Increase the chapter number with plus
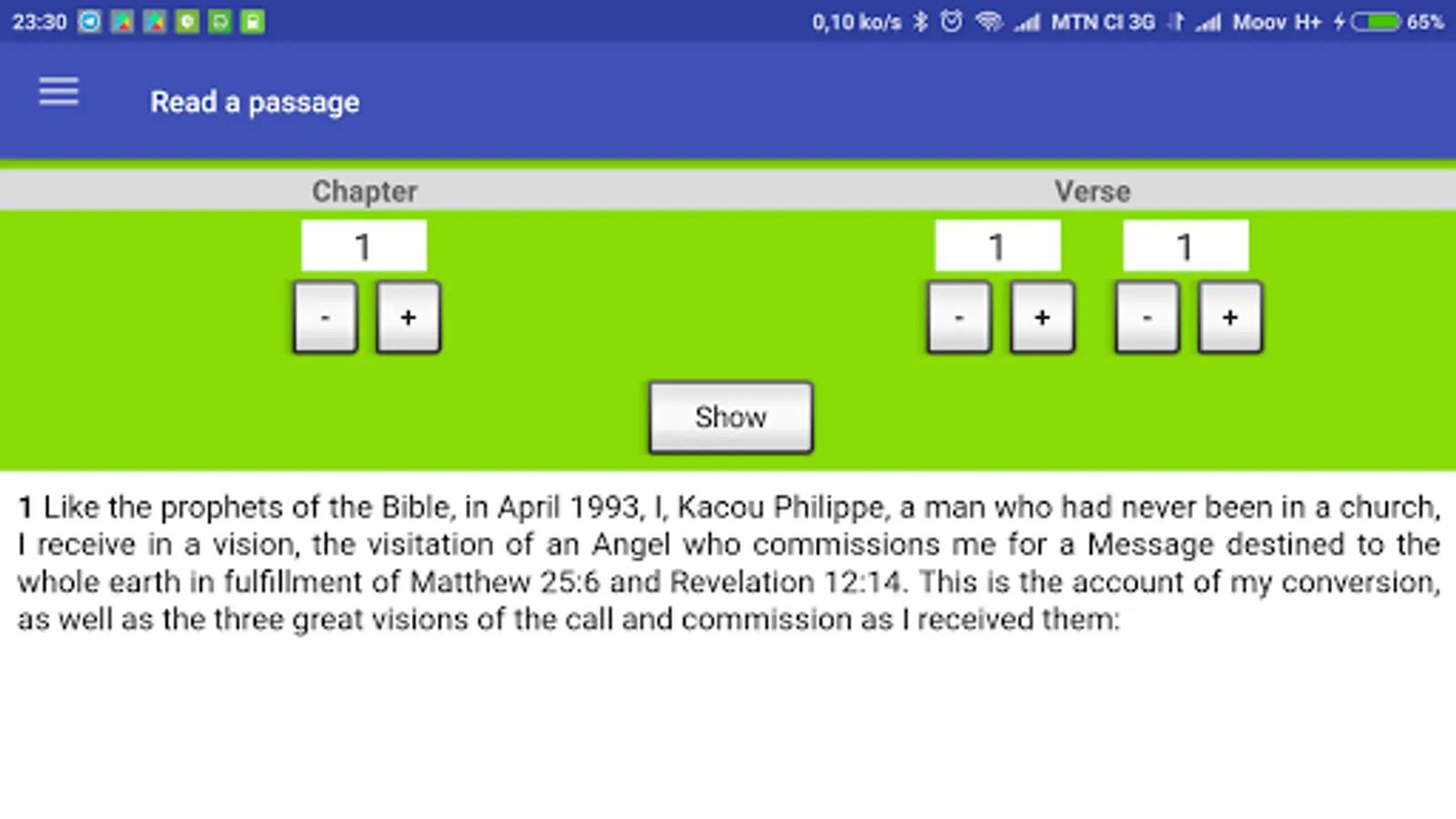Image resolution: width=1456 pixels, height=819 pixels. [409, 317]
